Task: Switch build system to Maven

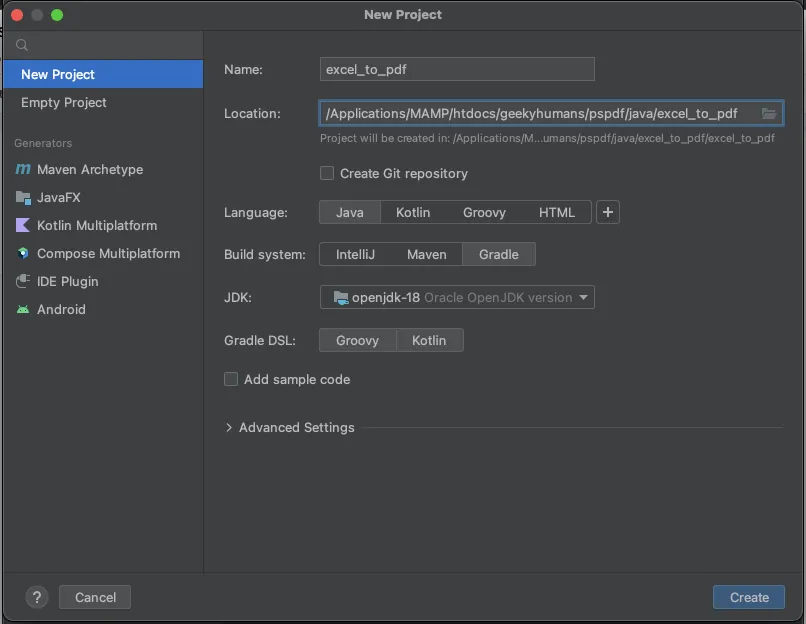Action: (427, 254)
